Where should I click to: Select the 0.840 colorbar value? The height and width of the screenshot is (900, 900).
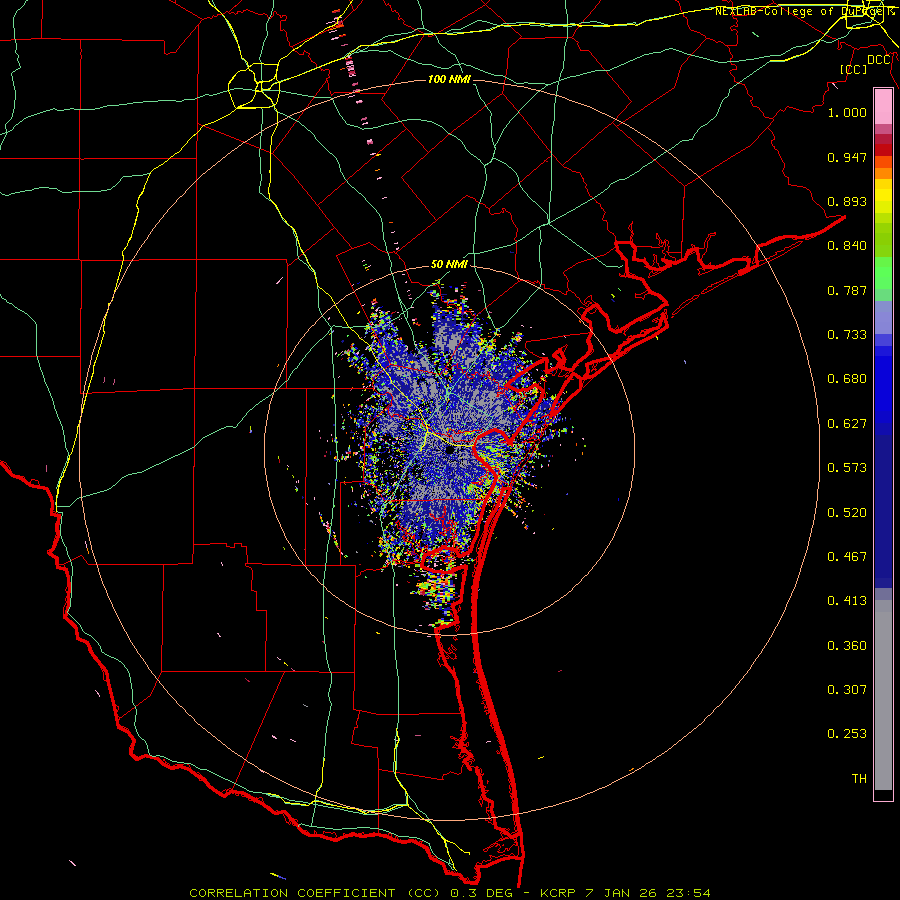coord(847,246)
